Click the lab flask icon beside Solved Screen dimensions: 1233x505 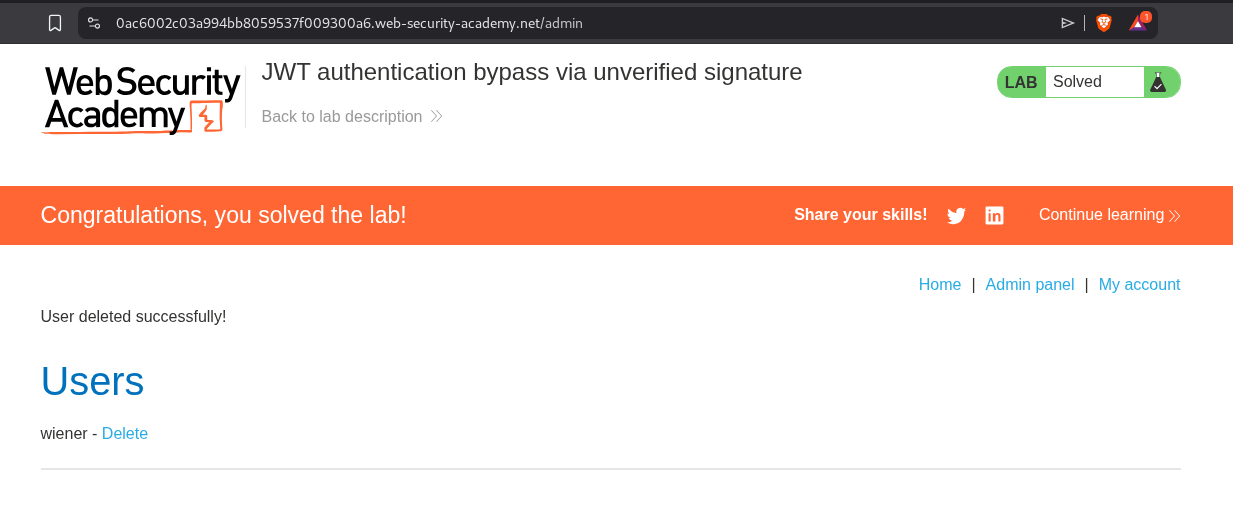click(1158, 83)
